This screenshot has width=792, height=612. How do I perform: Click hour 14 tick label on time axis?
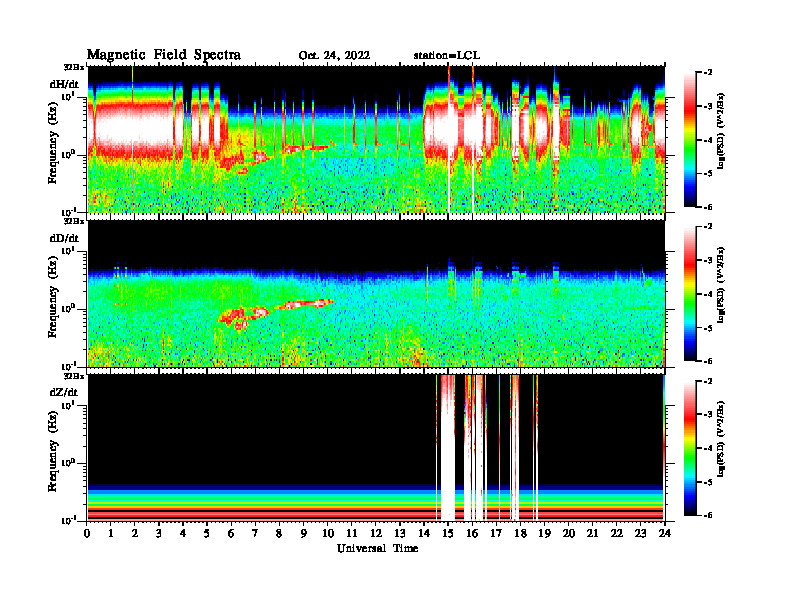424,534
